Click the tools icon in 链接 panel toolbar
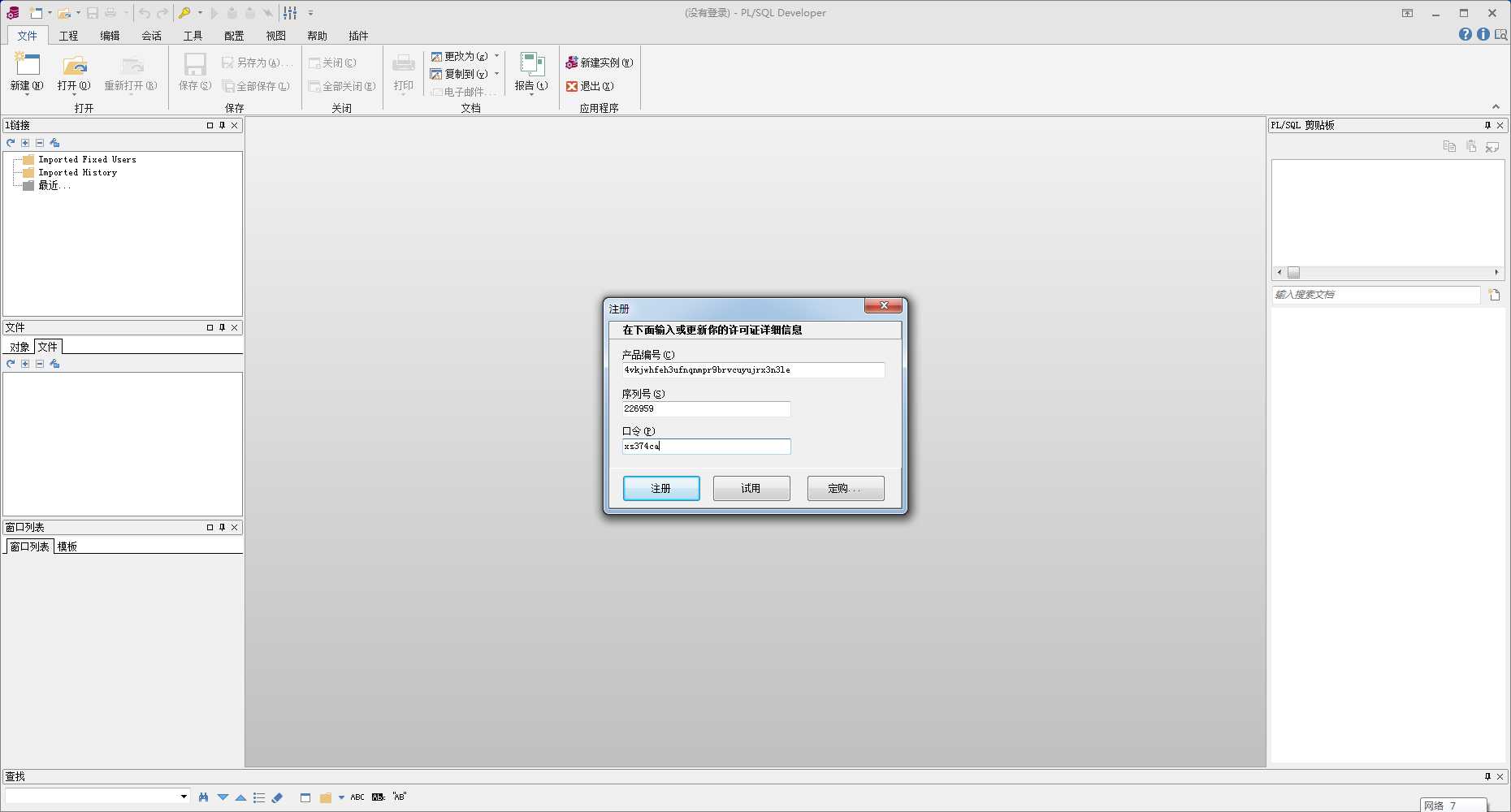 click(54, 143)
